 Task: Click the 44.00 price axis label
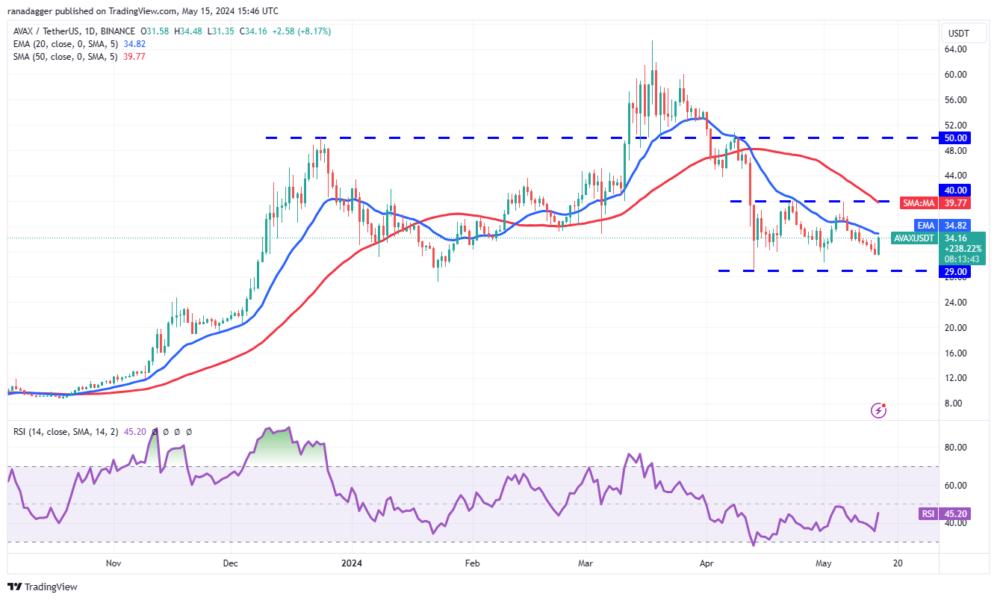point(956,175)
